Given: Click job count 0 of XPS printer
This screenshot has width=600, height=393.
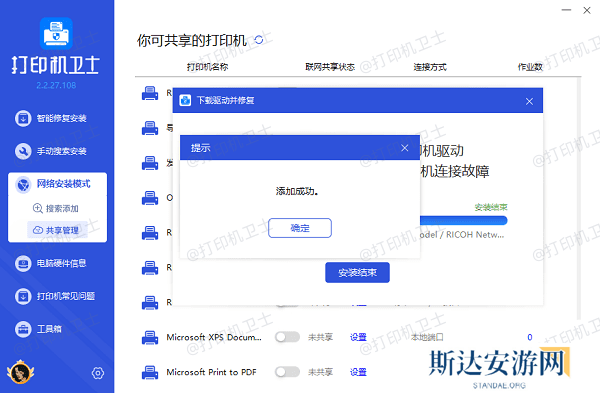Looking at the screenshot, I should (x=530, y=337).
